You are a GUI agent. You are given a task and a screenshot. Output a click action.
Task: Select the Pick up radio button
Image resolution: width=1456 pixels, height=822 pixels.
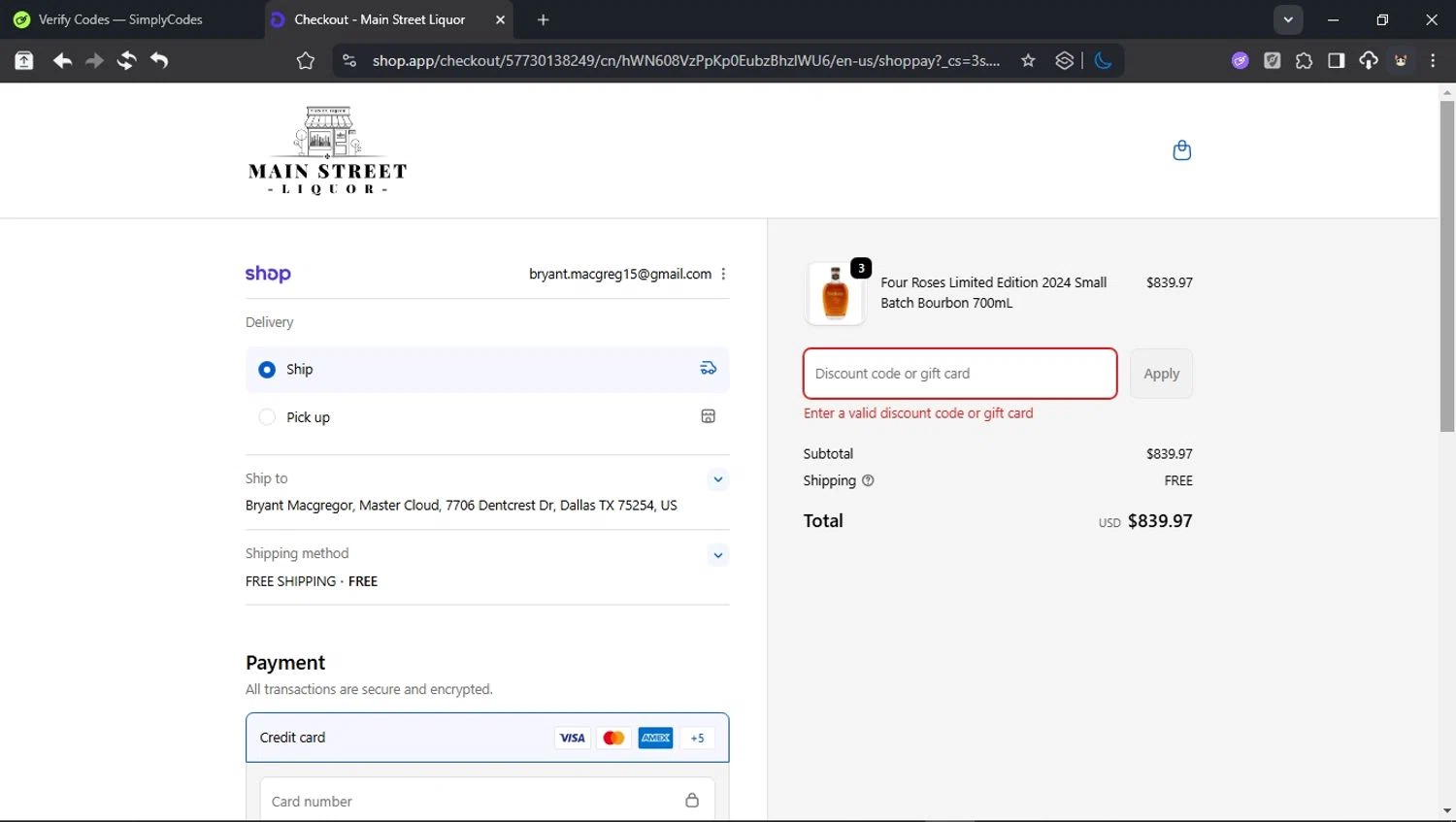pyautogui.click(x=267, y=417)
